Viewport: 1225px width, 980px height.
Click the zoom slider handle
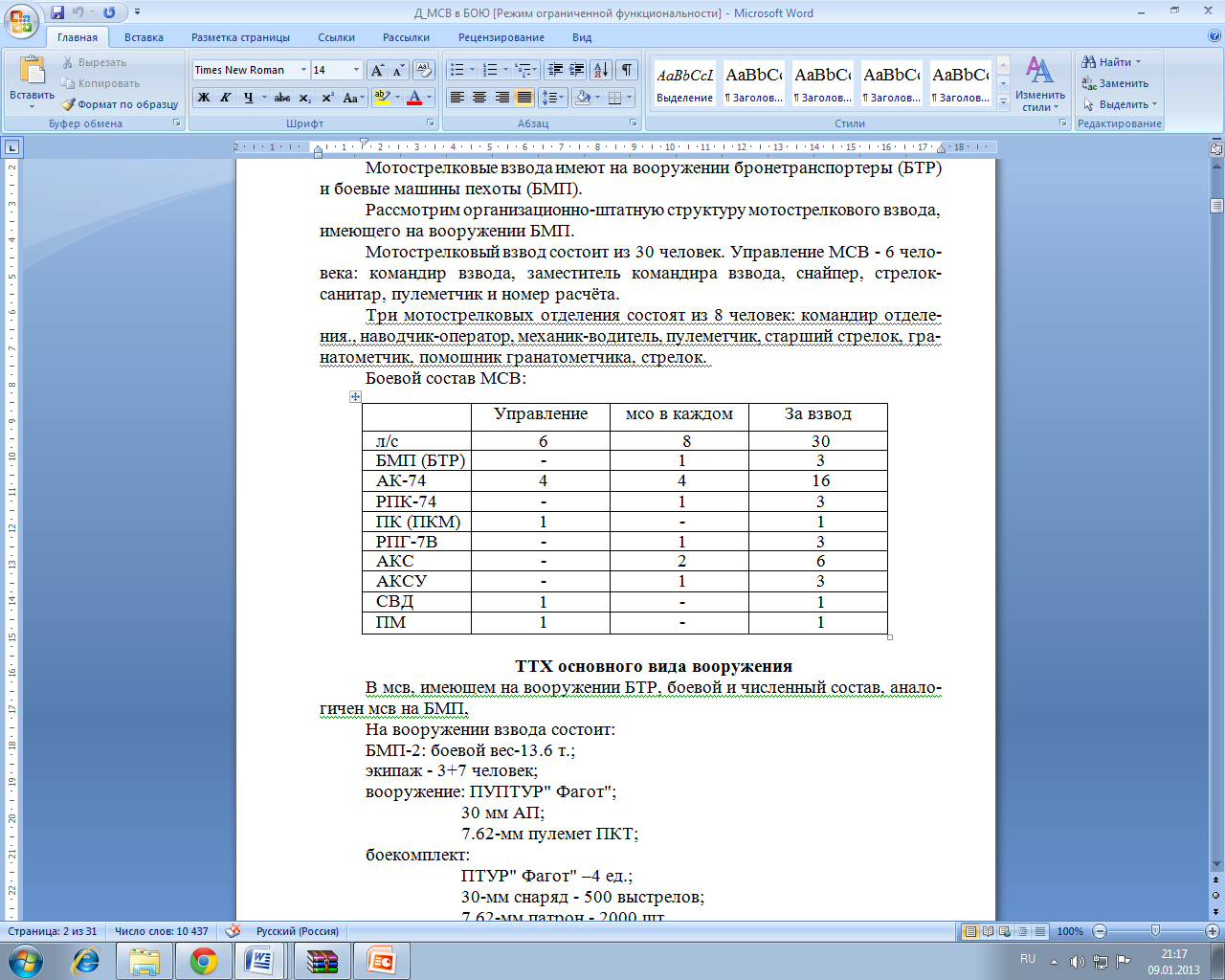[x=1155, y=931]
